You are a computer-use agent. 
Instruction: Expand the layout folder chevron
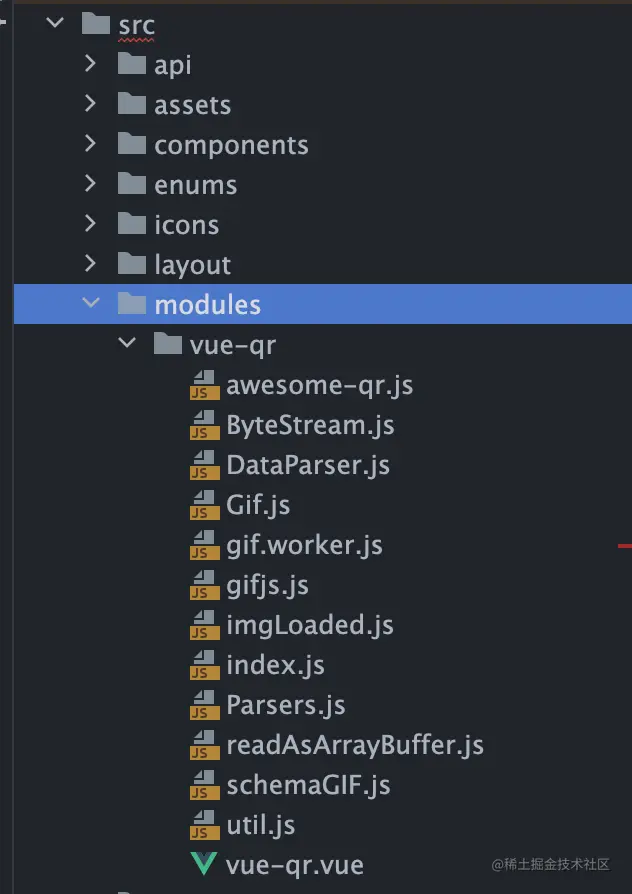(90, 264)
